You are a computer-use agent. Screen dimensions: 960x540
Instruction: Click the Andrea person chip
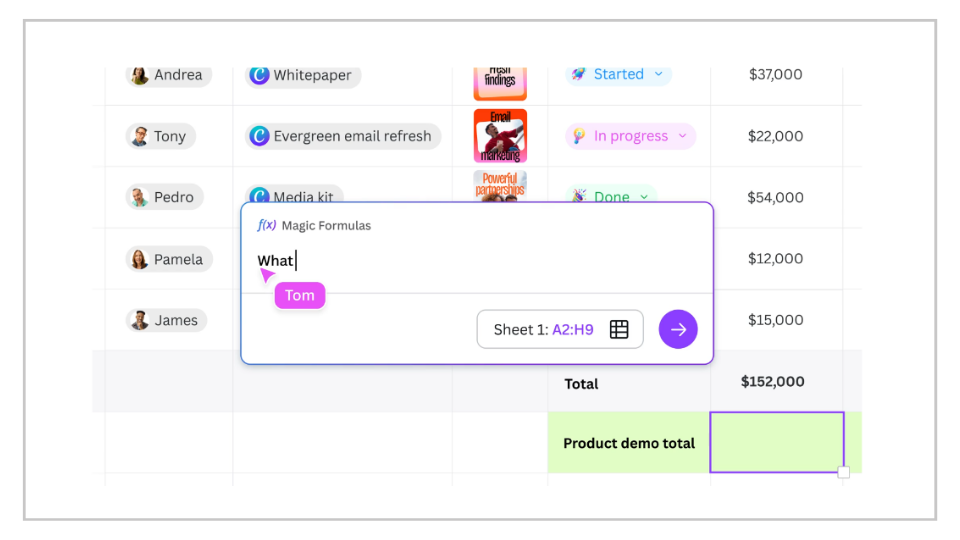(x=168, y=75)
